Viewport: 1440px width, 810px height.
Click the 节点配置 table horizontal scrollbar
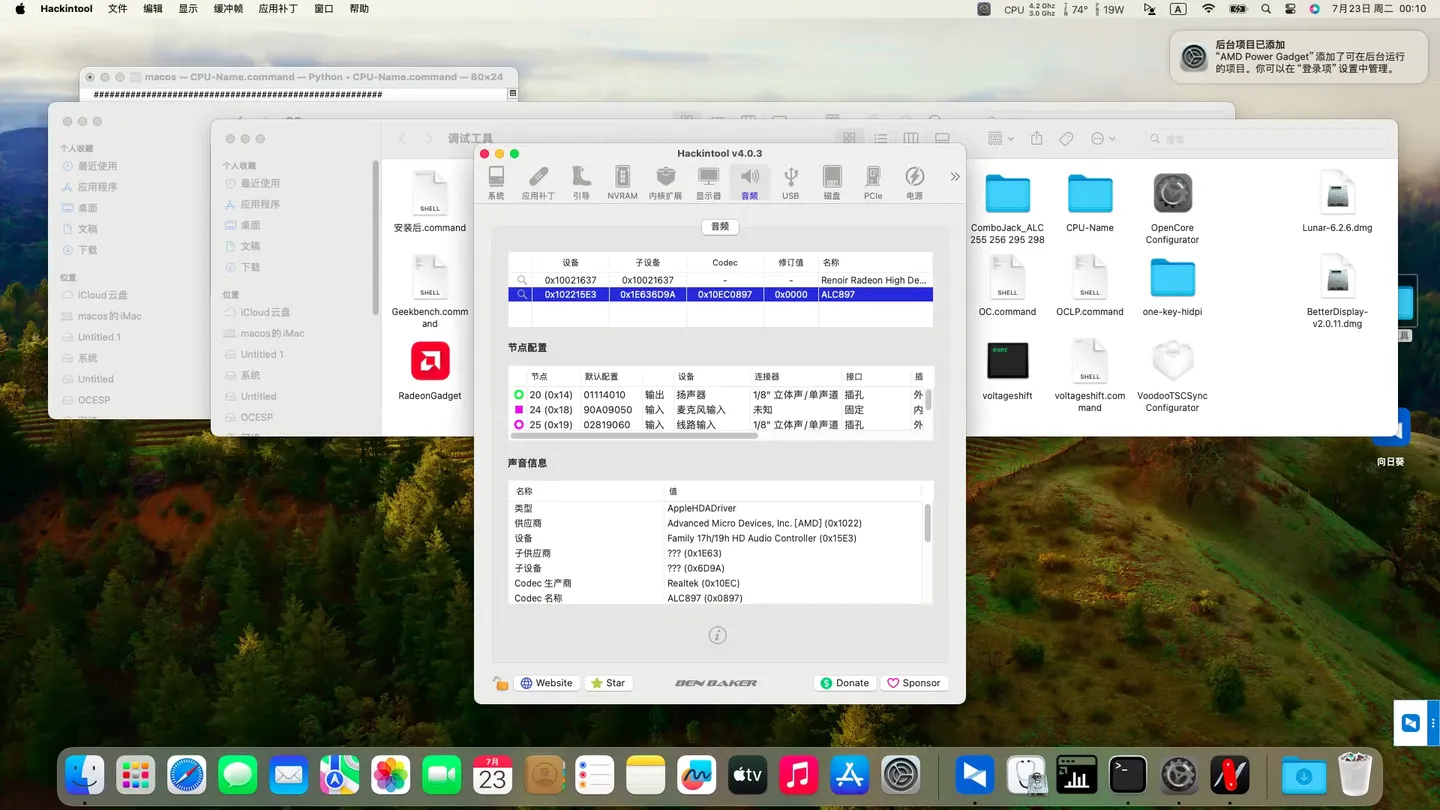point(634,436)
